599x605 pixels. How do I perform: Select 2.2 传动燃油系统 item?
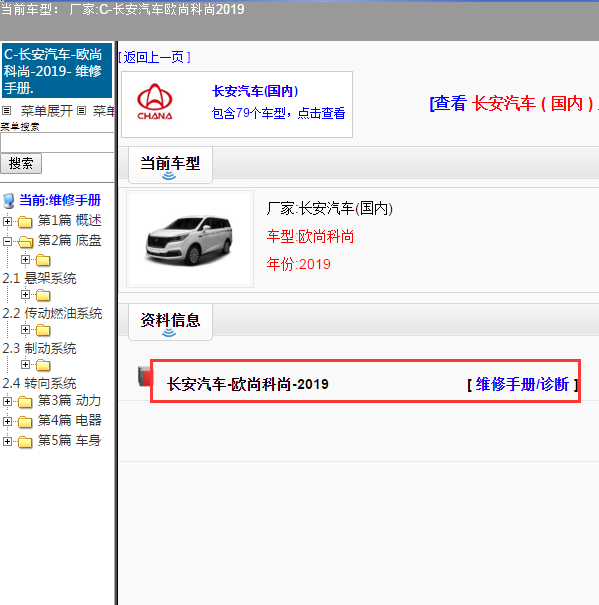[52, 313]
